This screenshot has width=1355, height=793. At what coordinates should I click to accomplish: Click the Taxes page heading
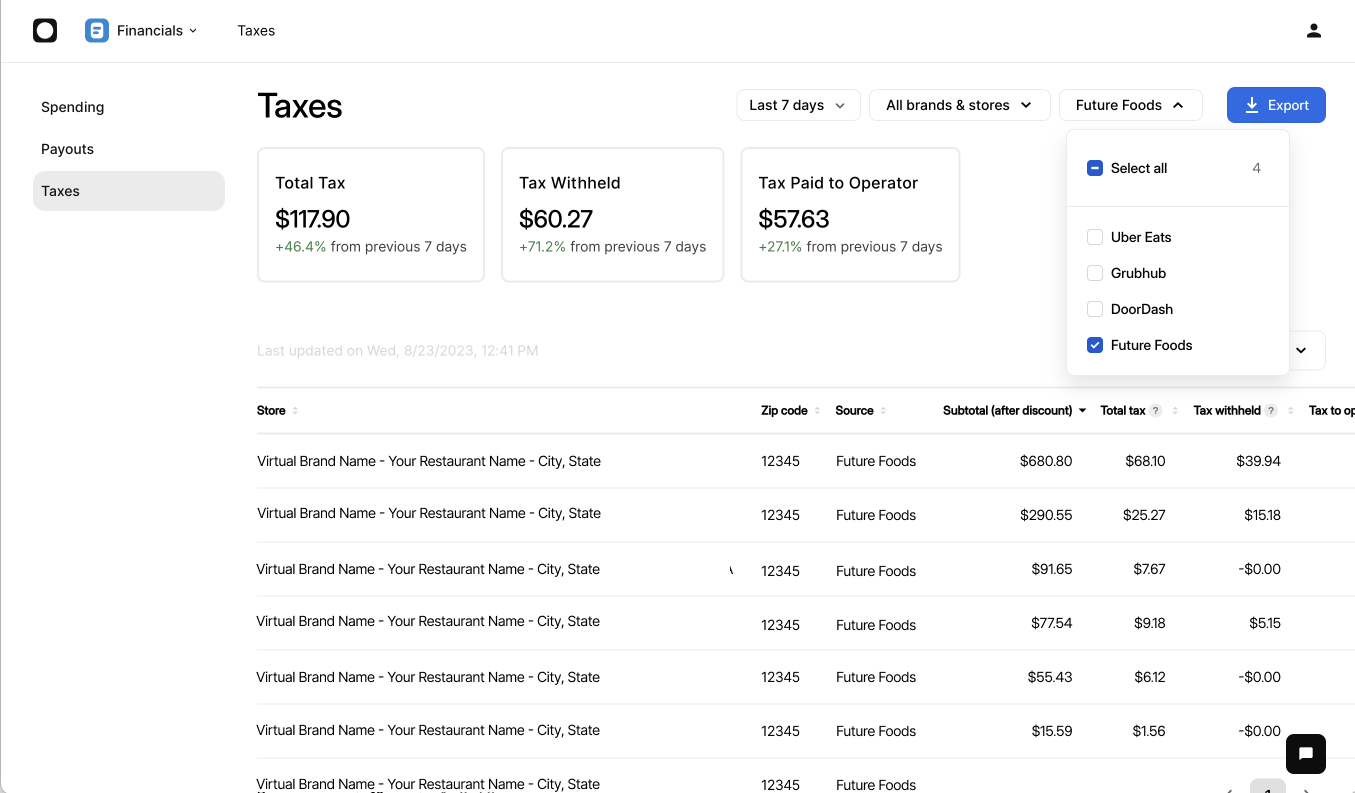point(300,106)
